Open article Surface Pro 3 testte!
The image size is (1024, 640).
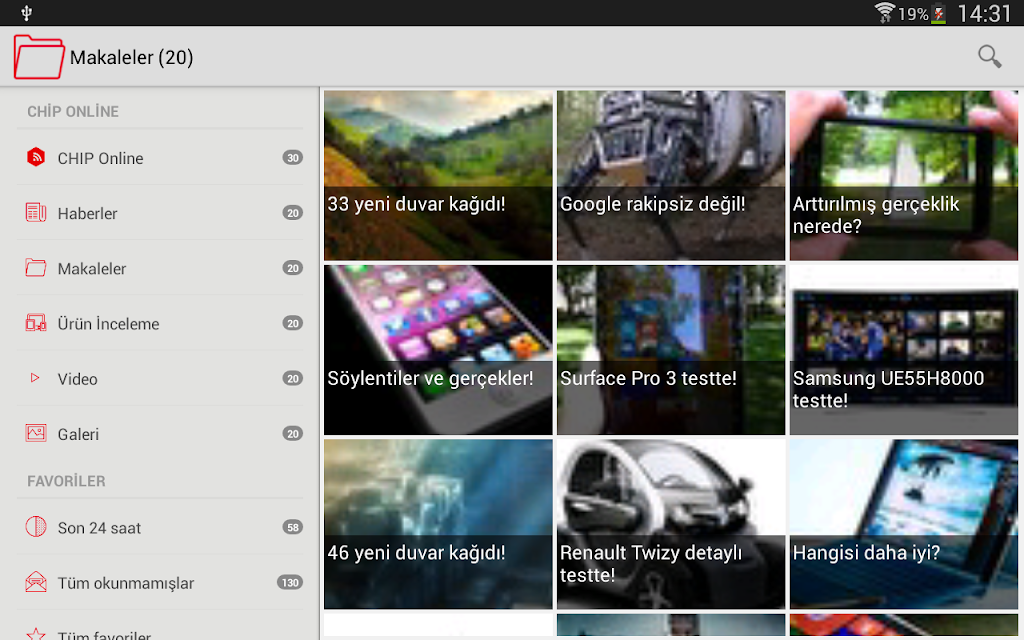tap(671, 349)
